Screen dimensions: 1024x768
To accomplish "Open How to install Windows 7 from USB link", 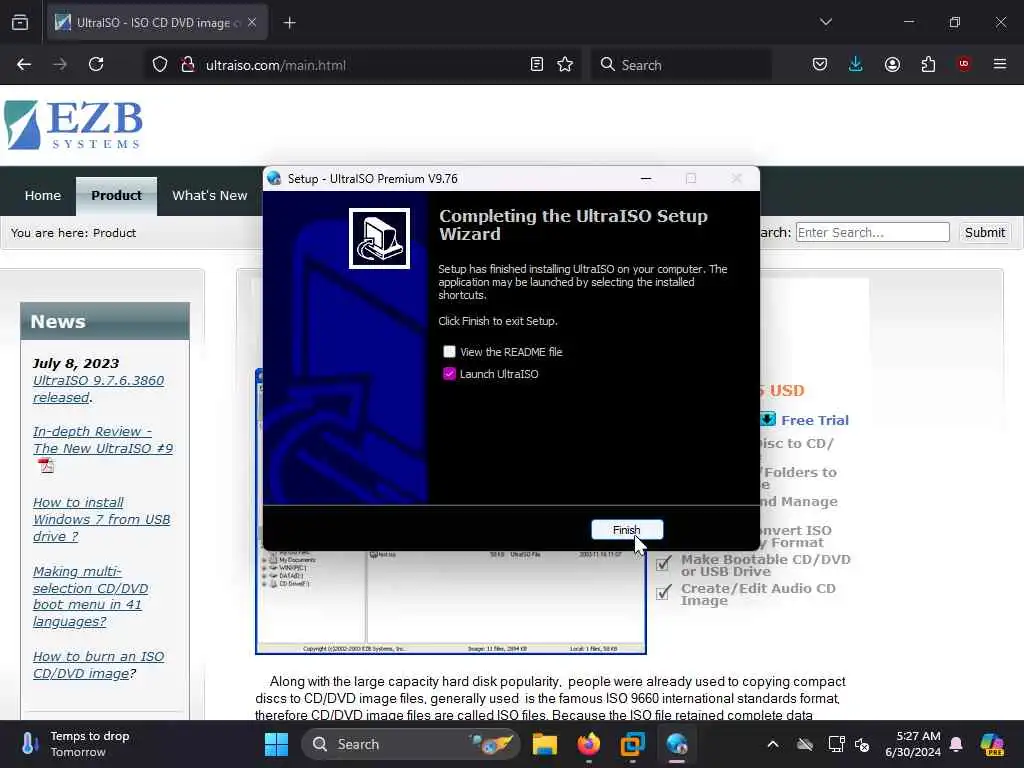I will coord(101,519).
